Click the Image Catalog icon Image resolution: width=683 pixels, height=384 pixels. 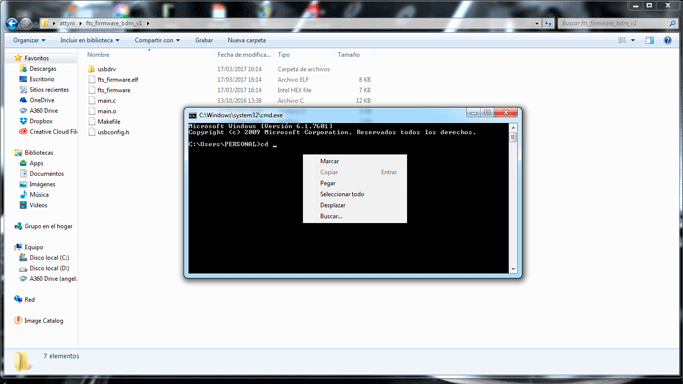pos(18,320)
